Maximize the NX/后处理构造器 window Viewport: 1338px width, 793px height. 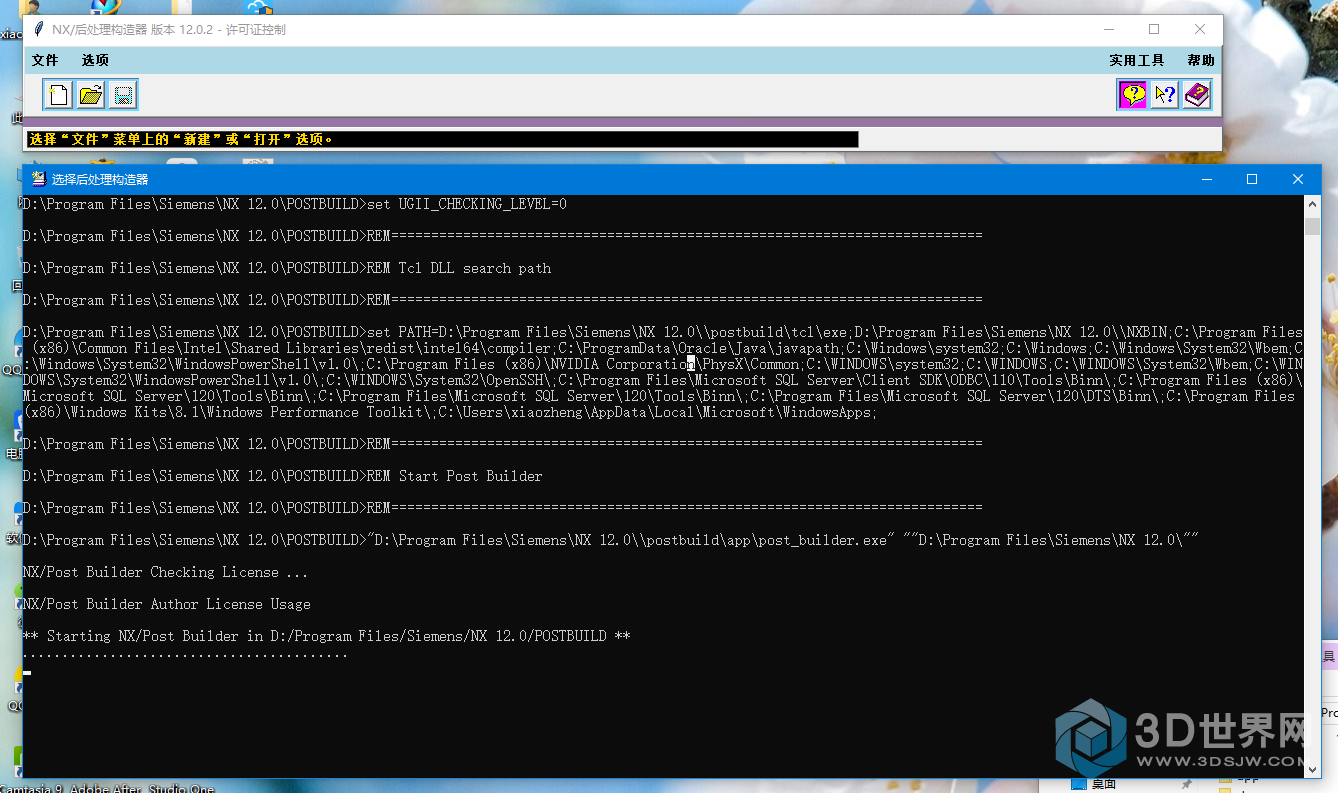coord(1154,30)
